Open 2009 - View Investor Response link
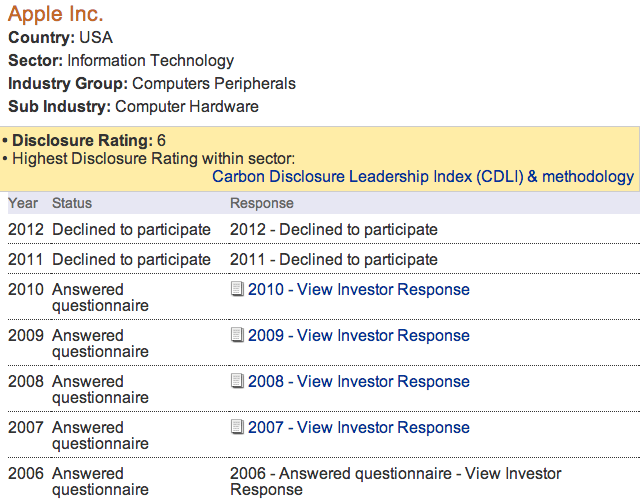 click(x=358, y=336)
